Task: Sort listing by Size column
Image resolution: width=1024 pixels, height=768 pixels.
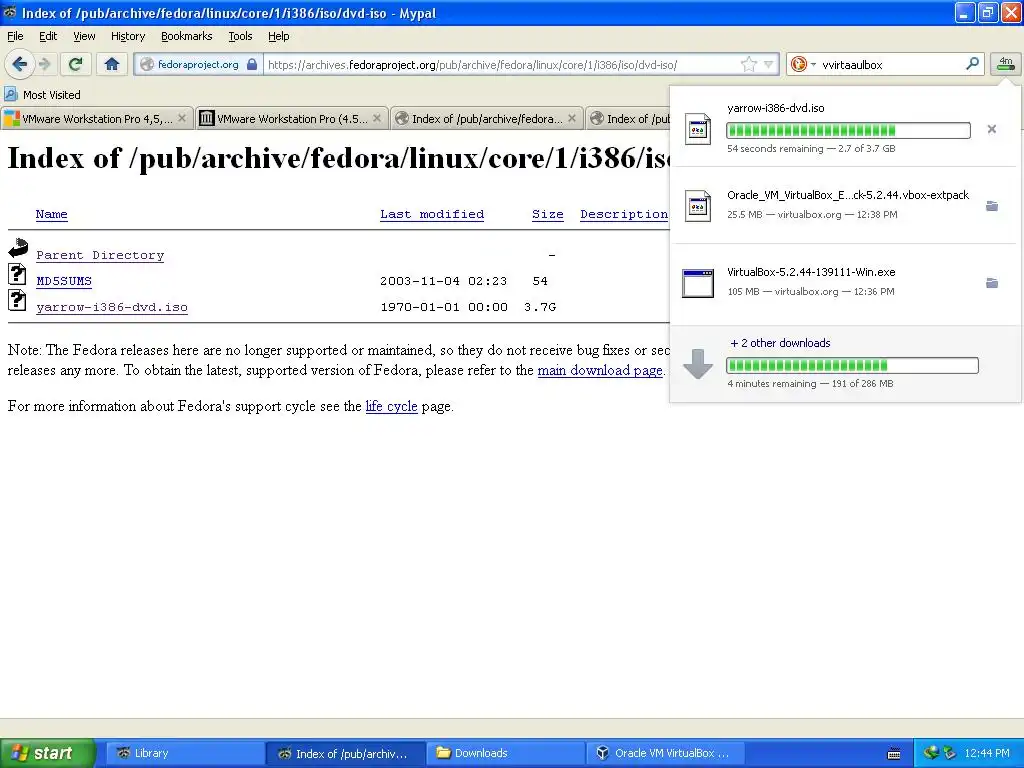Action: click(x=547, y=214)
